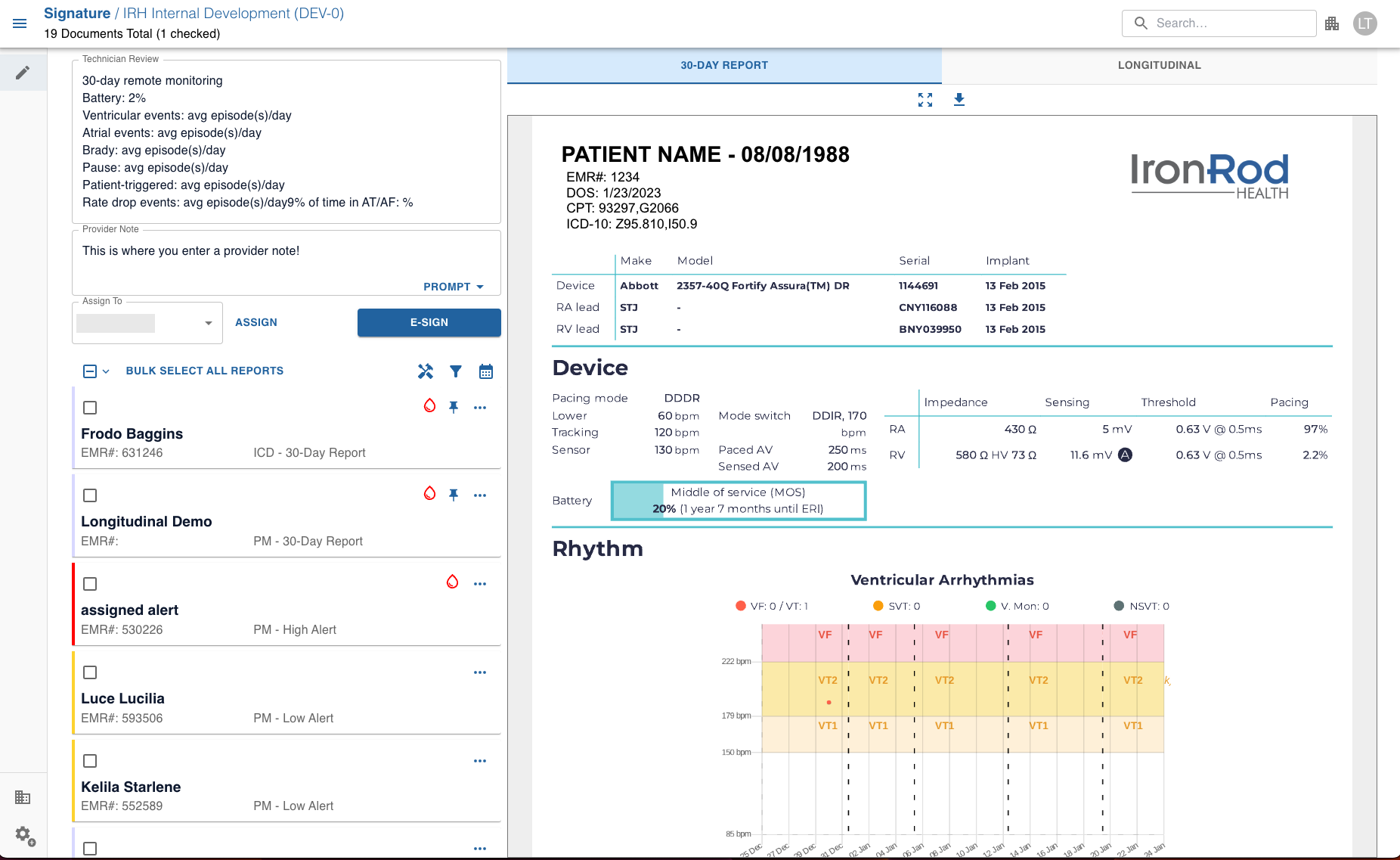Image resolution: width=1400 pixels, height=860 pixels.
Task: Expand report to fullscreen view
Action: coord(925,100)
